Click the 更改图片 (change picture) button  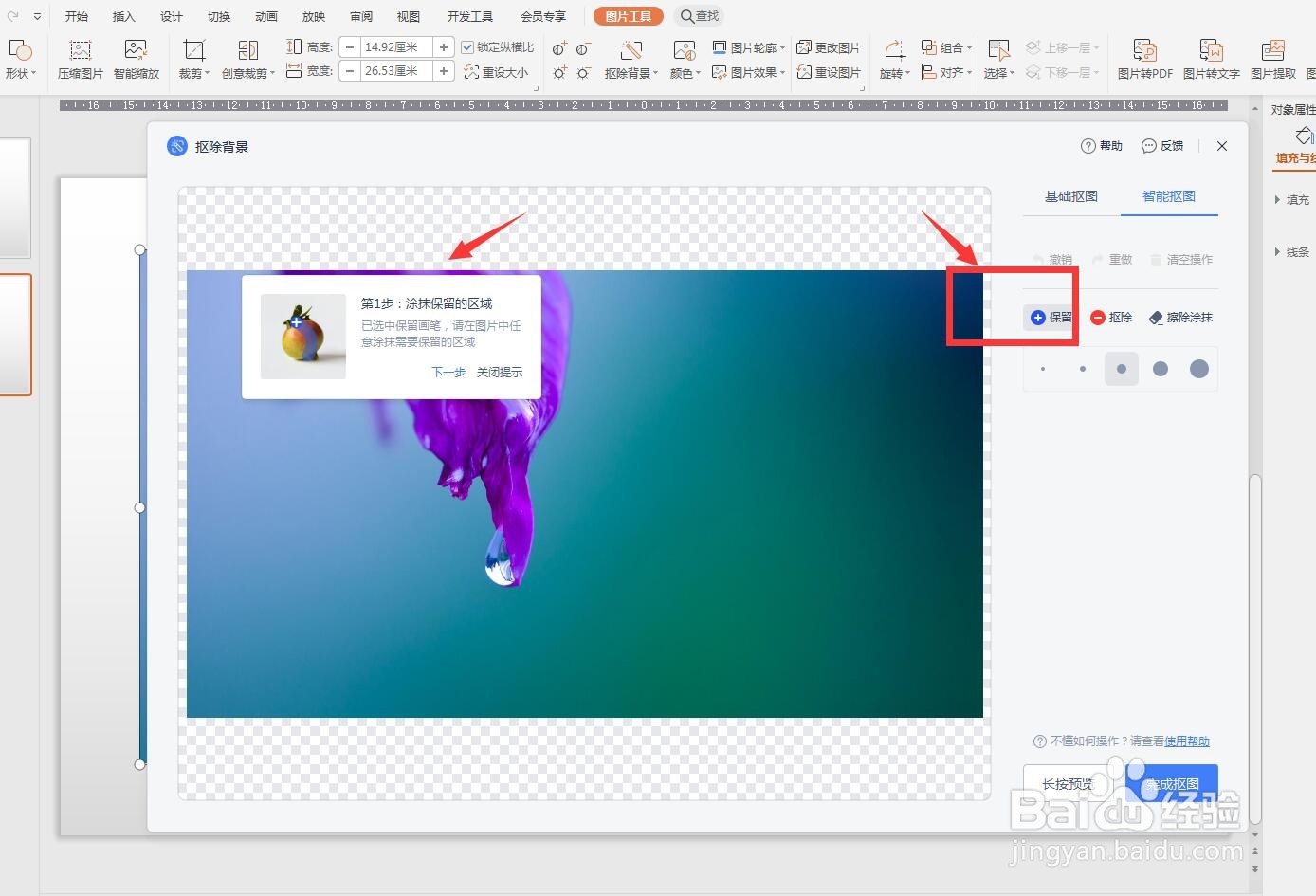pyautogui.click(x=829, y=47)
